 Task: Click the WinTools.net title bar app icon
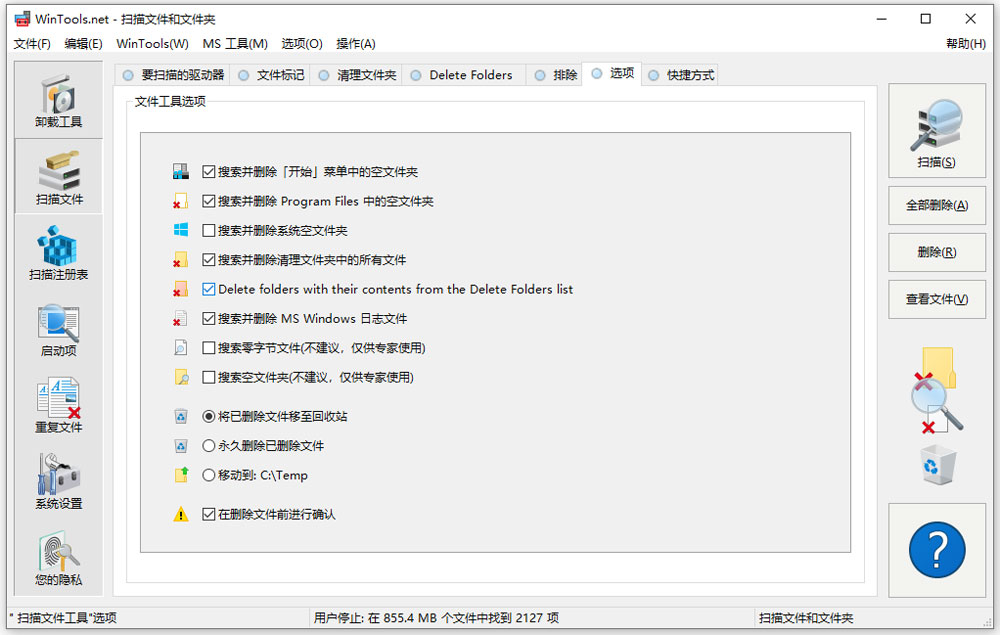(22, 18)
